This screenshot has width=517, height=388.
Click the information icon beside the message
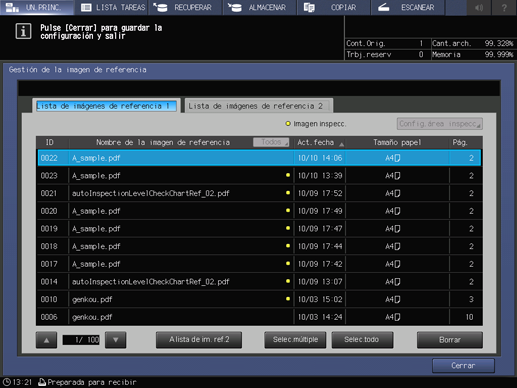tap(23, 31)
